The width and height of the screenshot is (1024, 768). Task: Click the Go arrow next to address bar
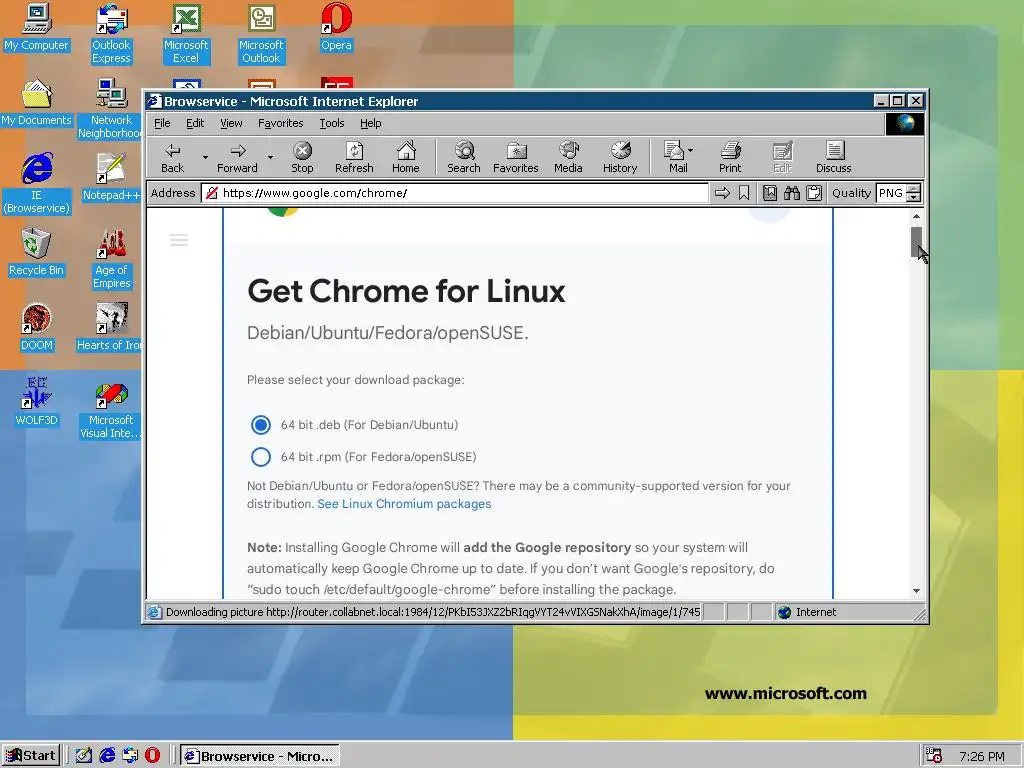722,193
